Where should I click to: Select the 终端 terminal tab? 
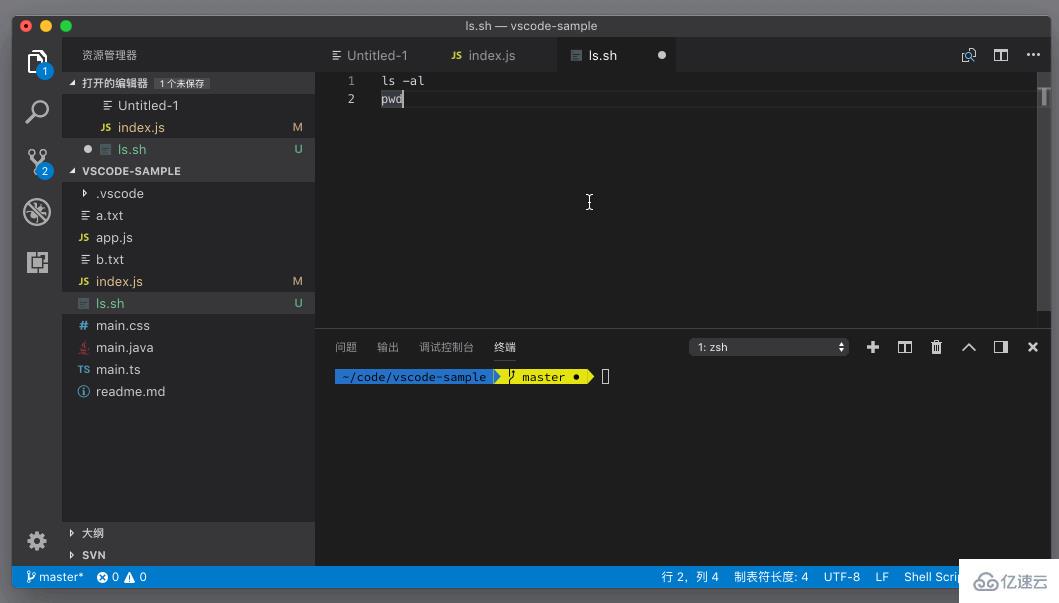pos(505,347)
